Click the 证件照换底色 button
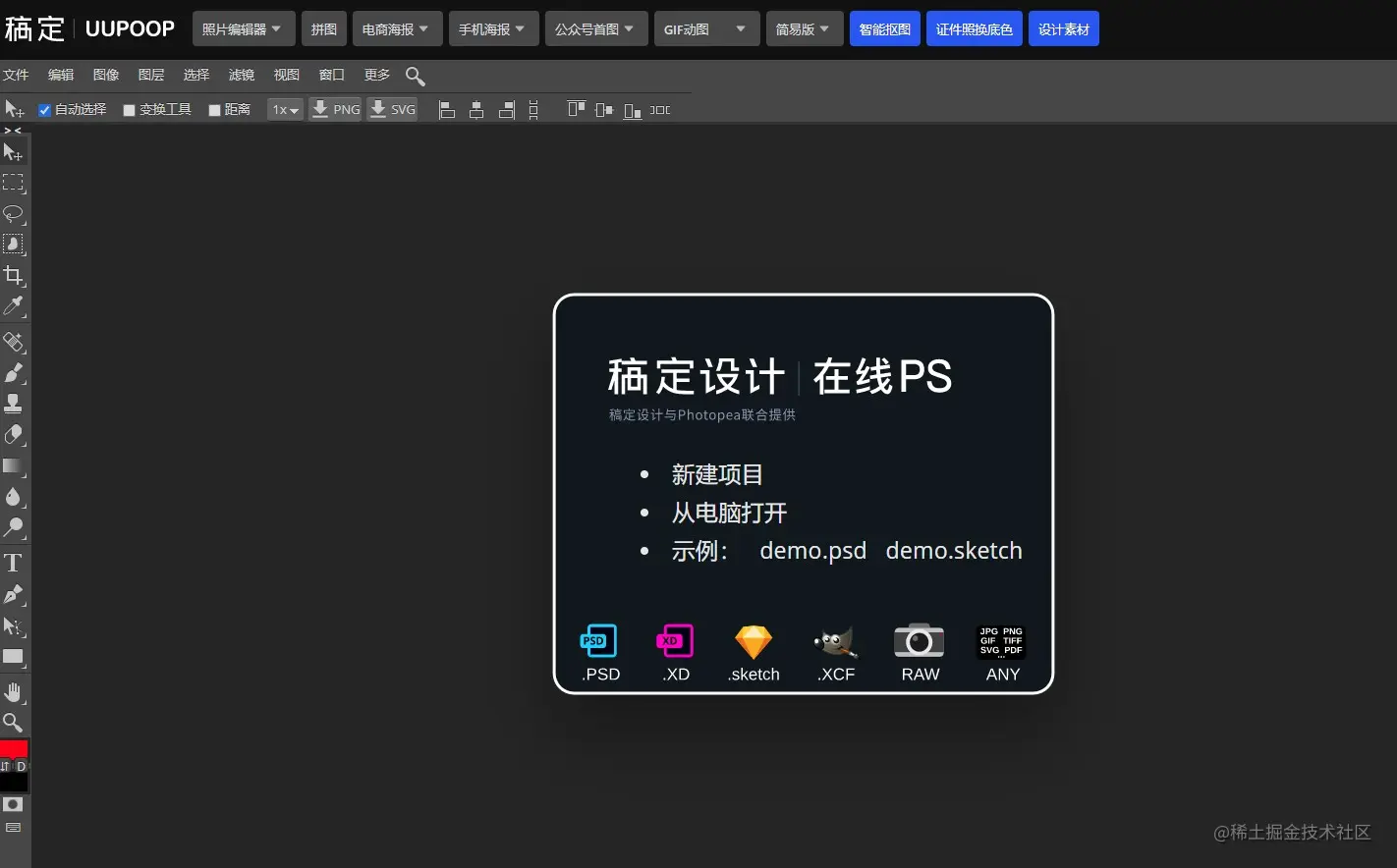The height and width of the screenshot is (868, 1397). [975, 29]
